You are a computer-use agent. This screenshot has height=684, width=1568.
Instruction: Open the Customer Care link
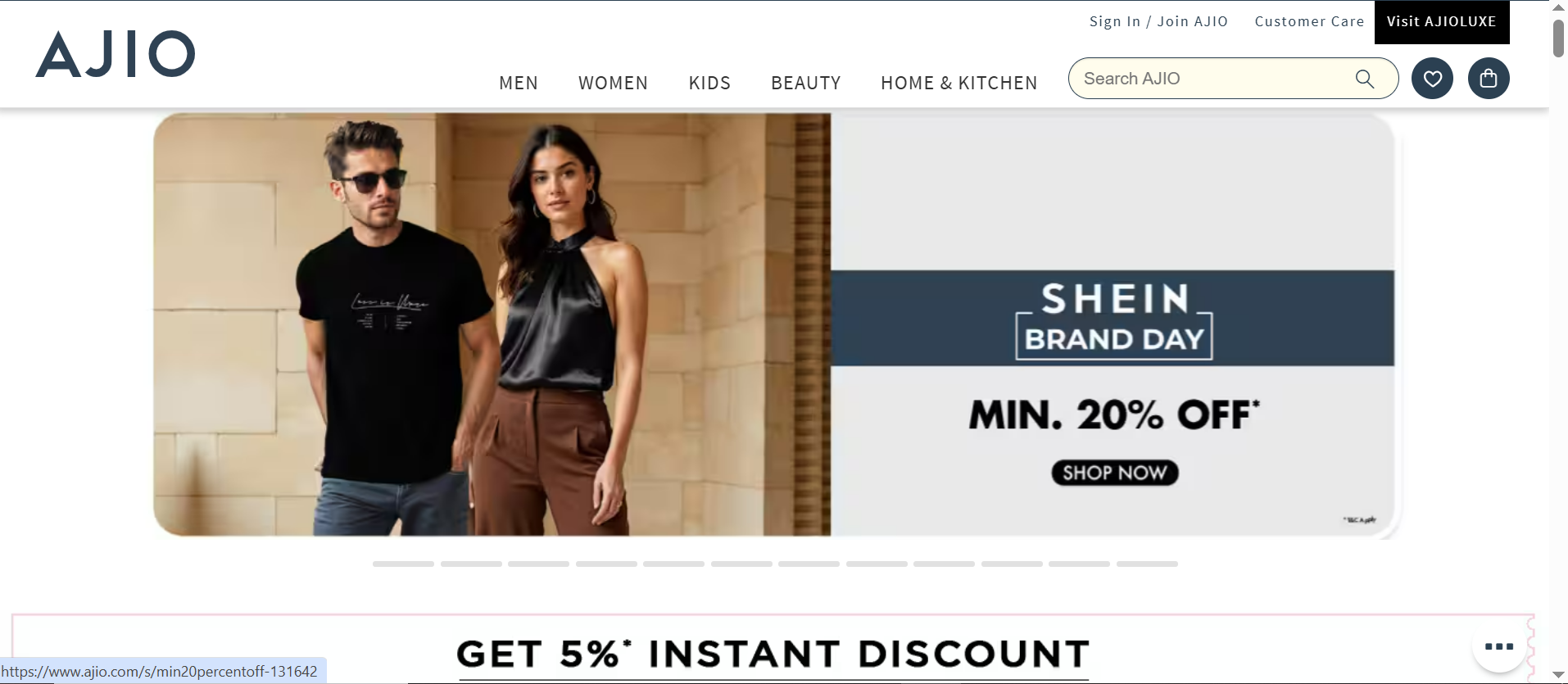(1309, 21)
